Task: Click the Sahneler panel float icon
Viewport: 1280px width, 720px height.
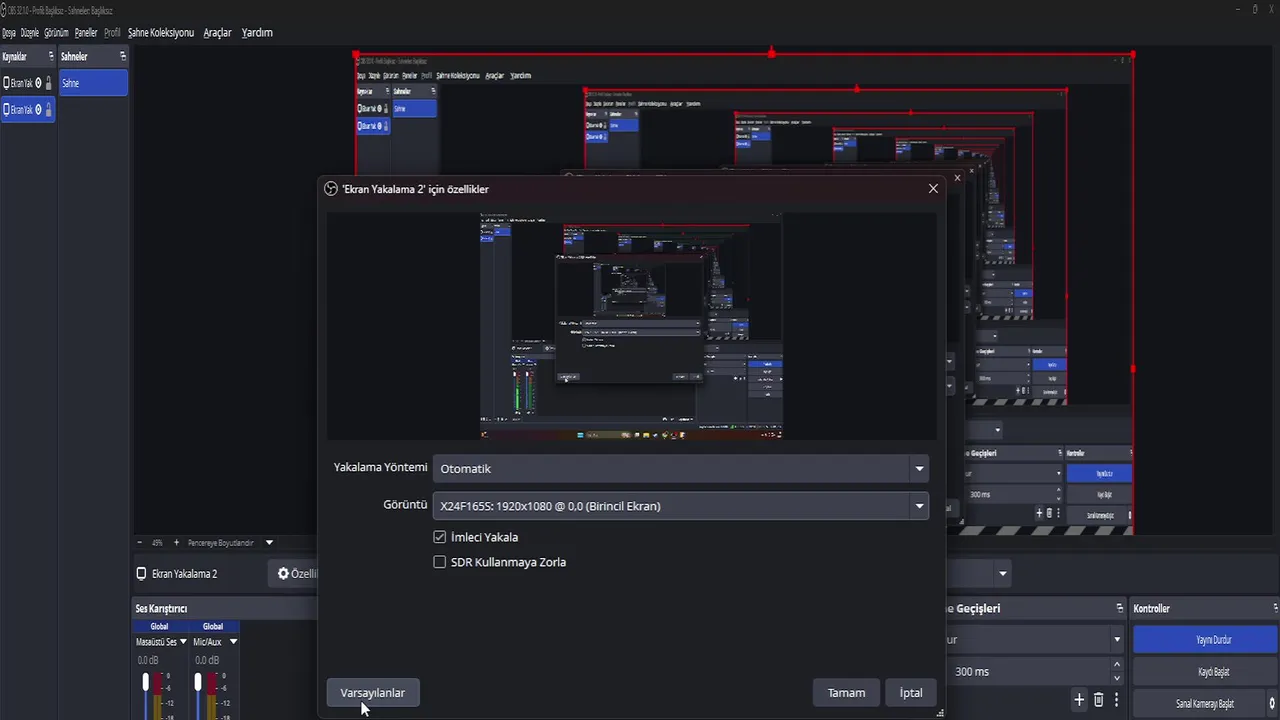Action: tap(123, 57)
